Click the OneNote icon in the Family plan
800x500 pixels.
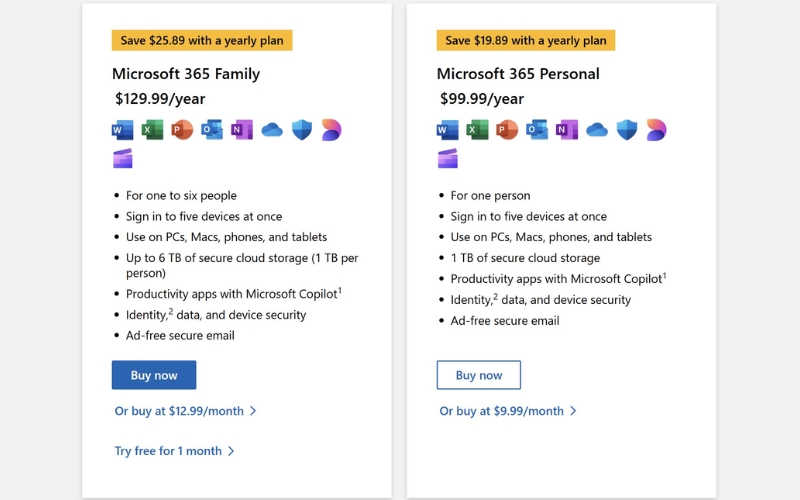[x=242, y=130]
